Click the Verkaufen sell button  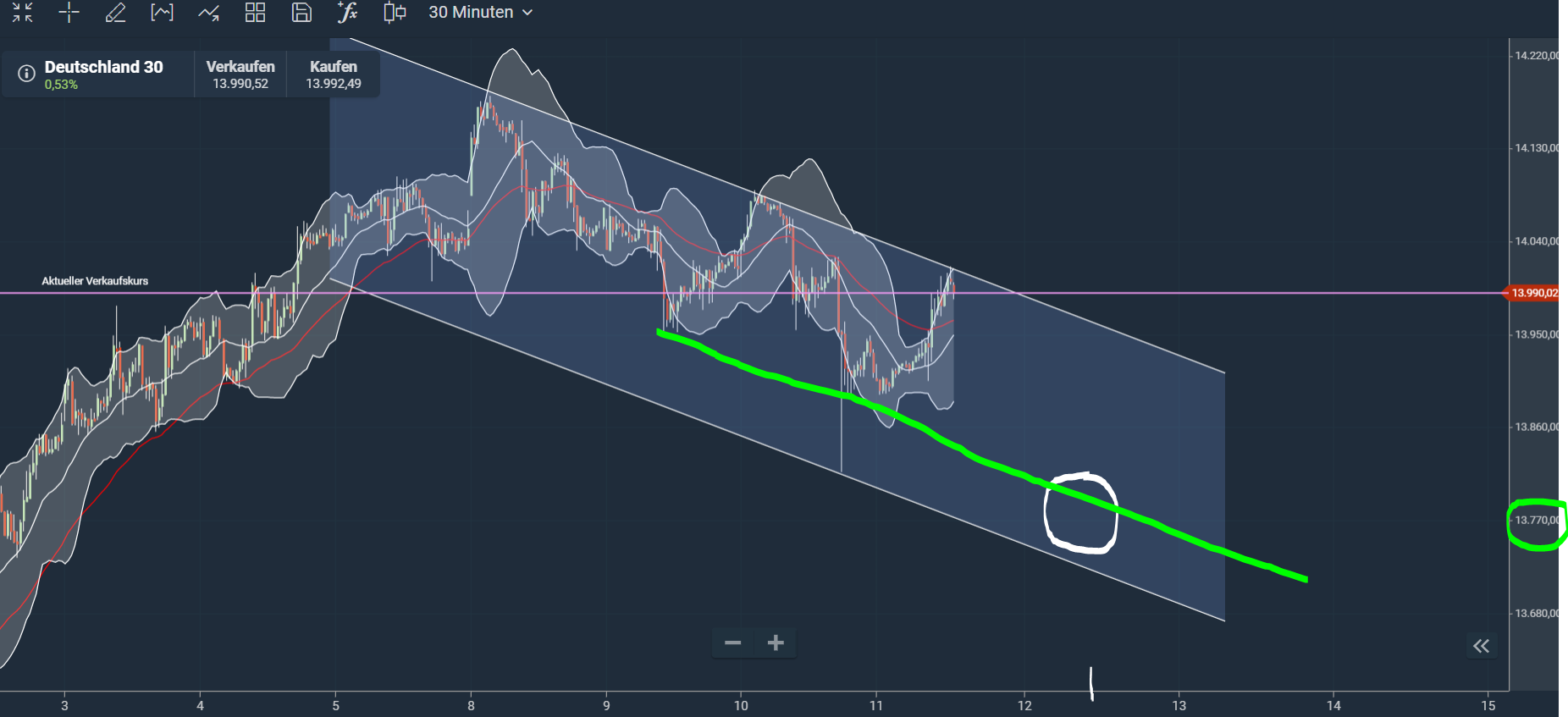[x=240, y=74]
